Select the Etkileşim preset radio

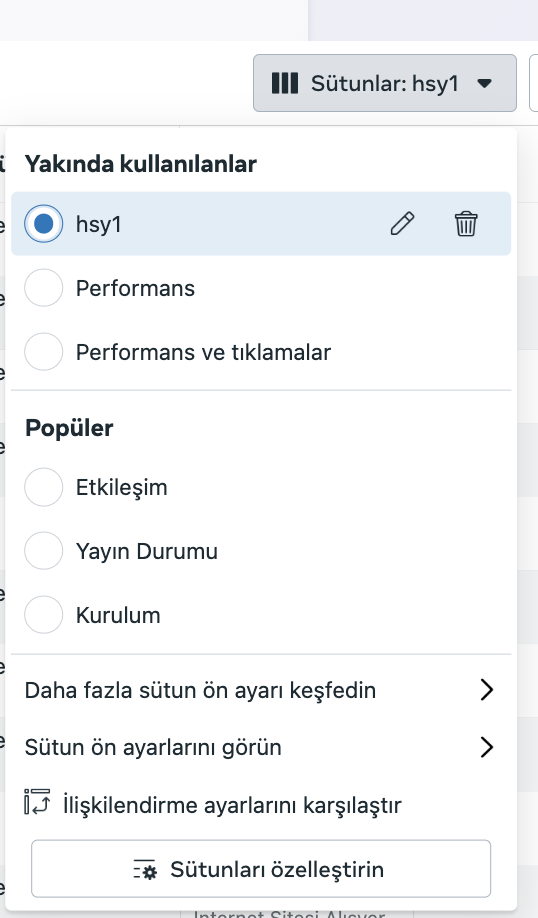43,487
